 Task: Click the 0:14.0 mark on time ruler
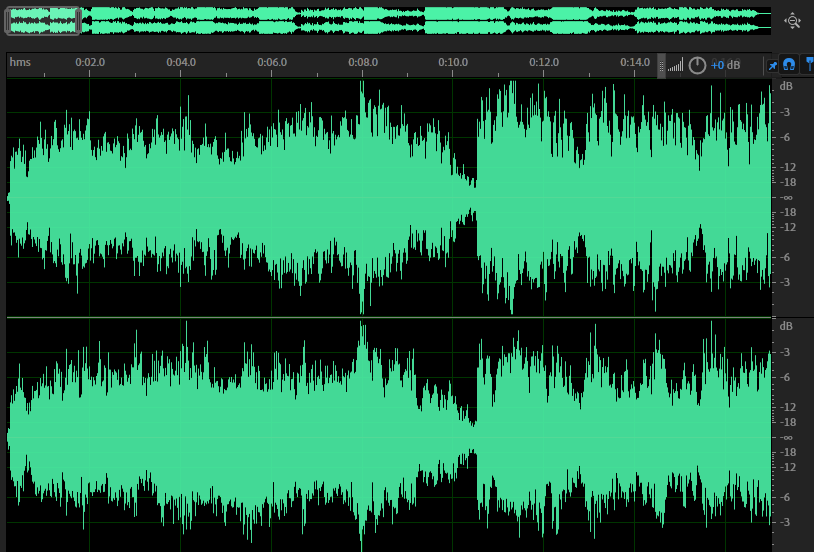coord(635,62)
